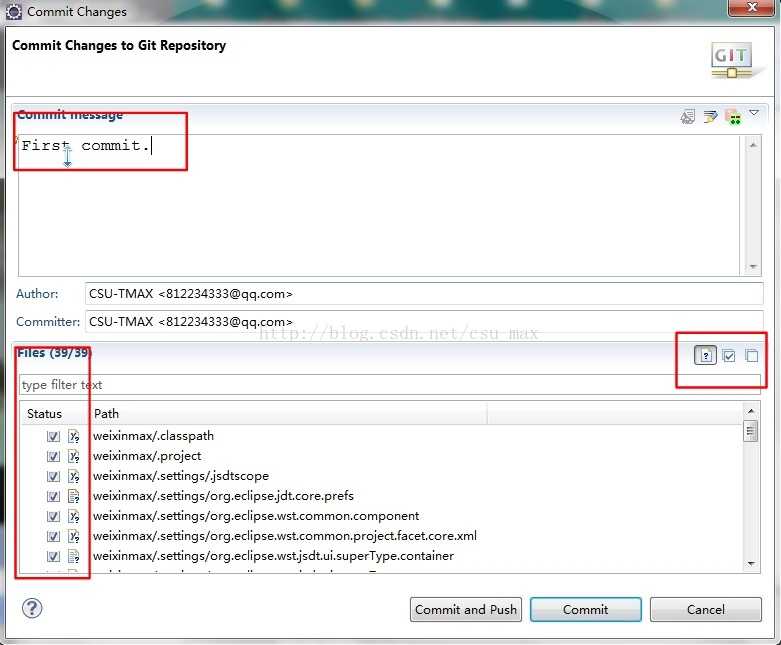Click the Add Signed-off-by icon

click(710, 117)
